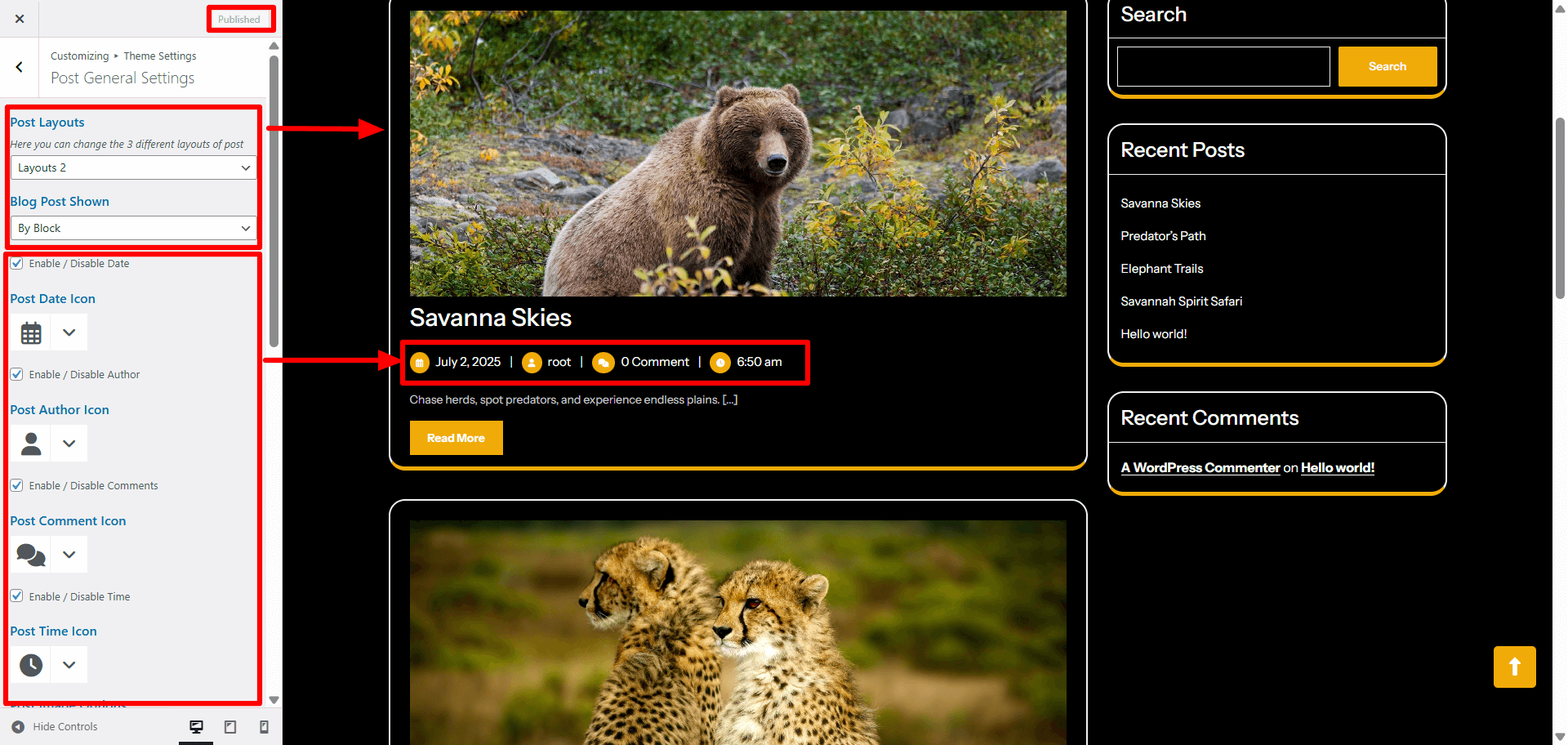Click the customizer panel scrollbar

[x=274, y=200]
